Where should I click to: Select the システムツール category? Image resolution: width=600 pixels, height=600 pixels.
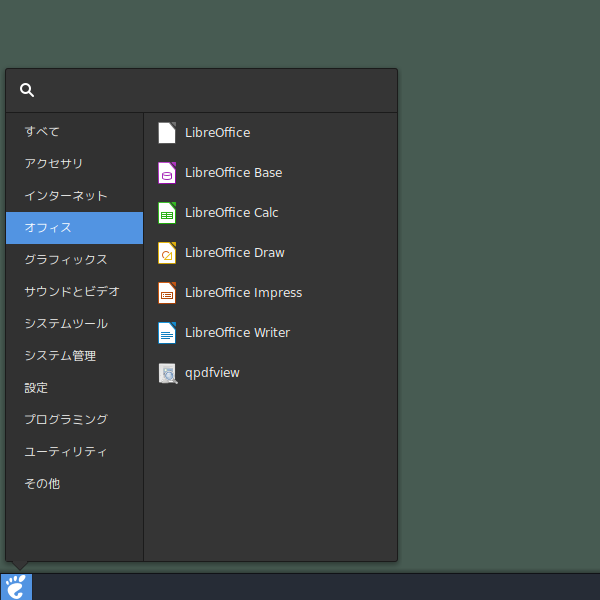click(x=75, y=324)
